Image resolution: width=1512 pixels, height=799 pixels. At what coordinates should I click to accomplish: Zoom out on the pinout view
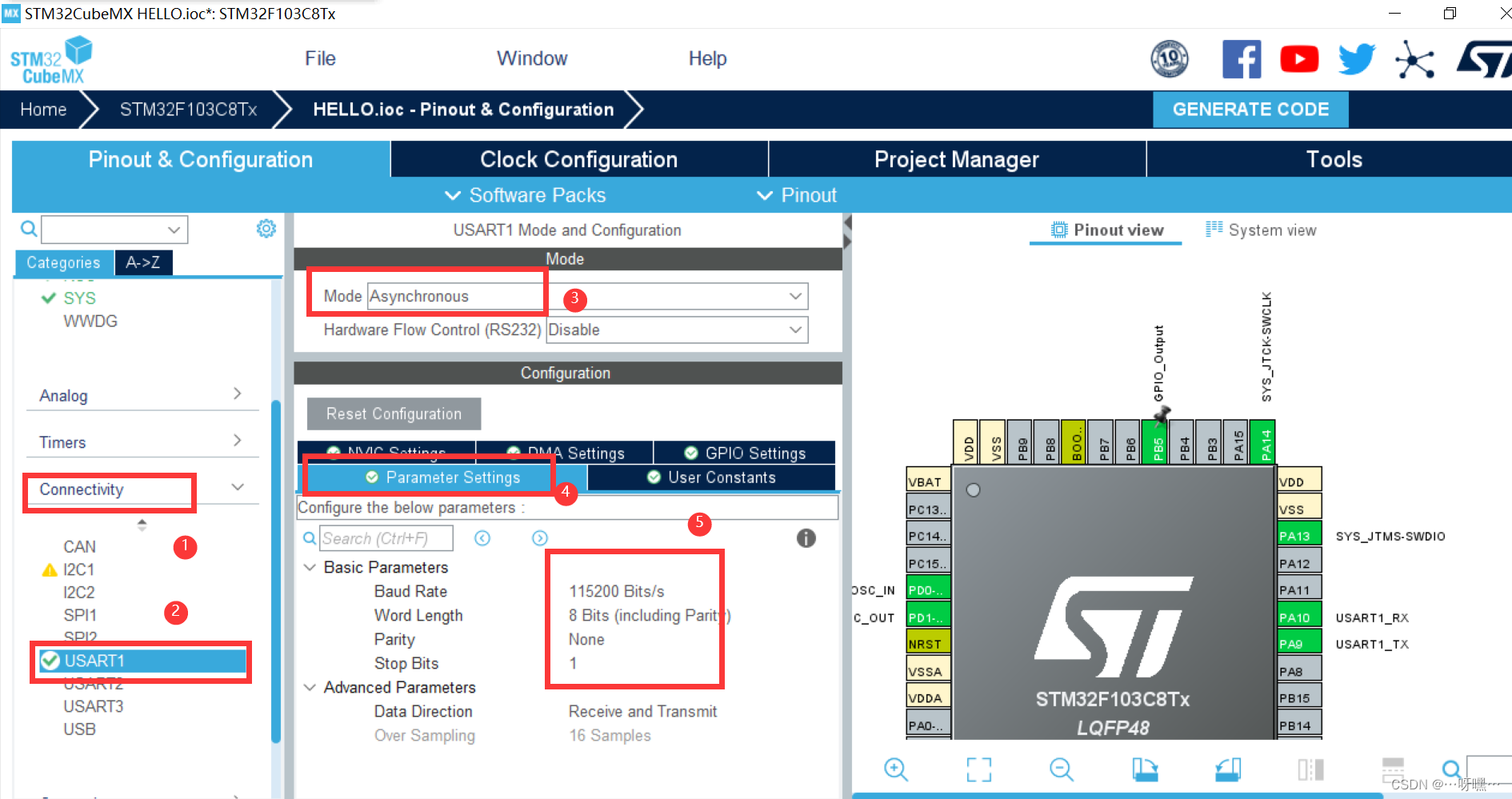1061,769
